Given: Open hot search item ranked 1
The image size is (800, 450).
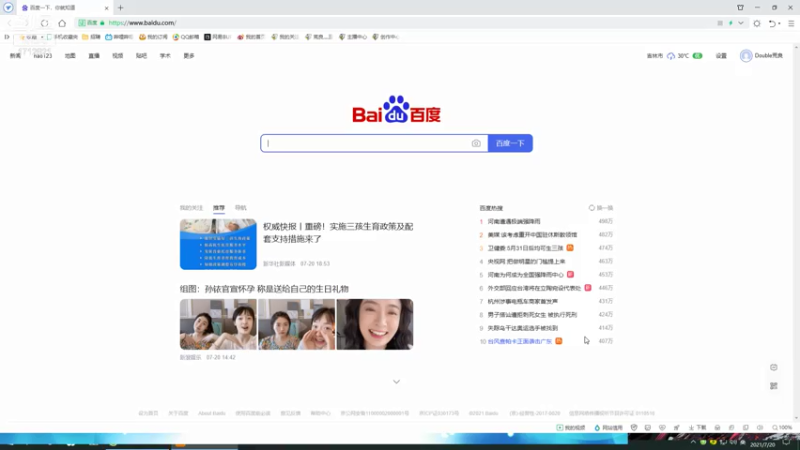Looking at the screenshot, I should (514, 221).
